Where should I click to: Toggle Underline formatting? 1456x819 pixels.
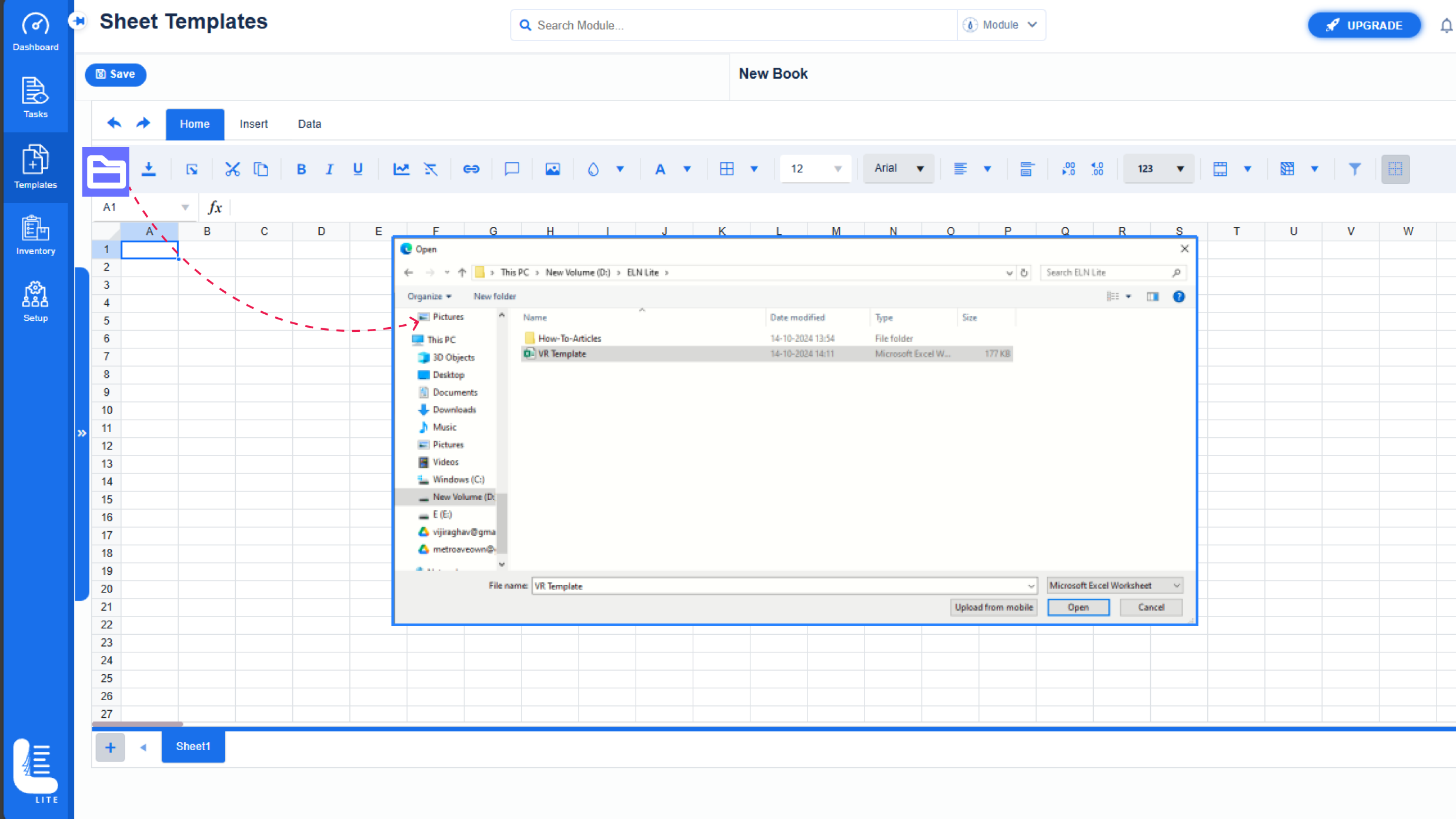[x=358, y=169]
